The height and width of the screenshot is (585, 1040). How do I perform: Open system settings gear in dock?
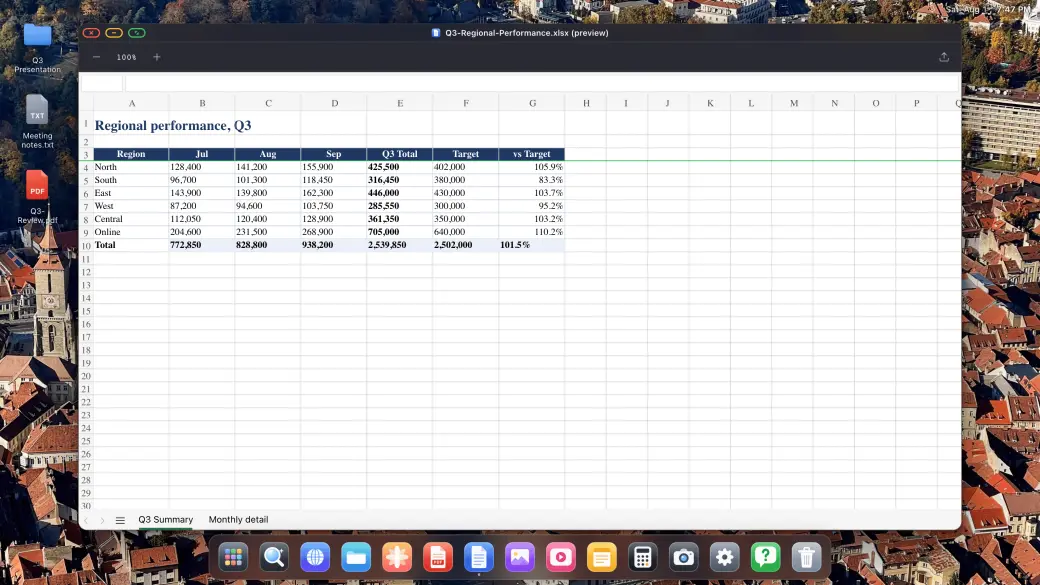724,557
